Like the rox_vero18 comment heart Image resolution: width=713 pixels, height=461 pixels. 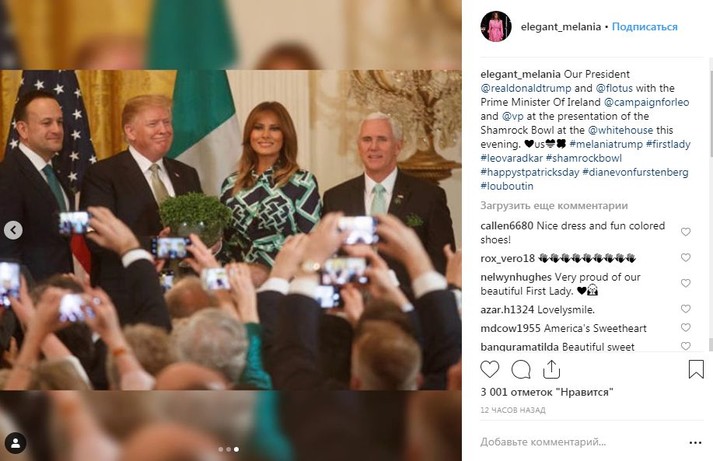pos(686,258)
